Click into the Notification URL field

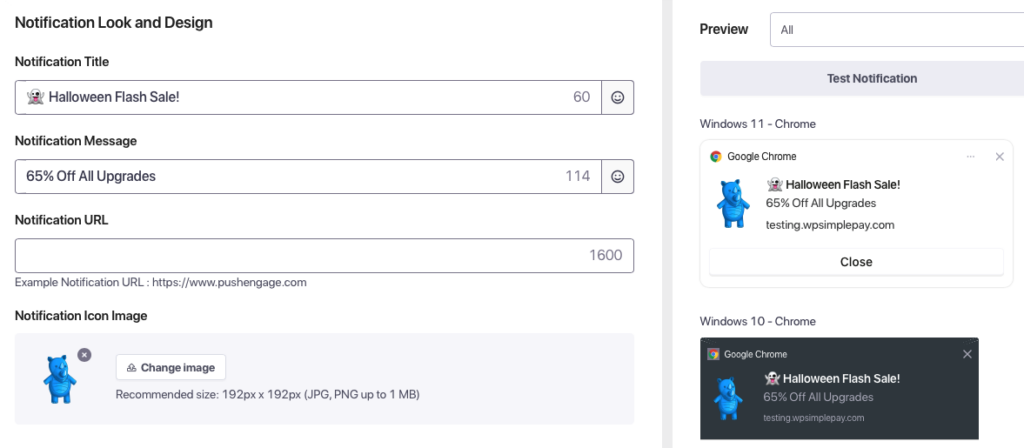(300, 255)
